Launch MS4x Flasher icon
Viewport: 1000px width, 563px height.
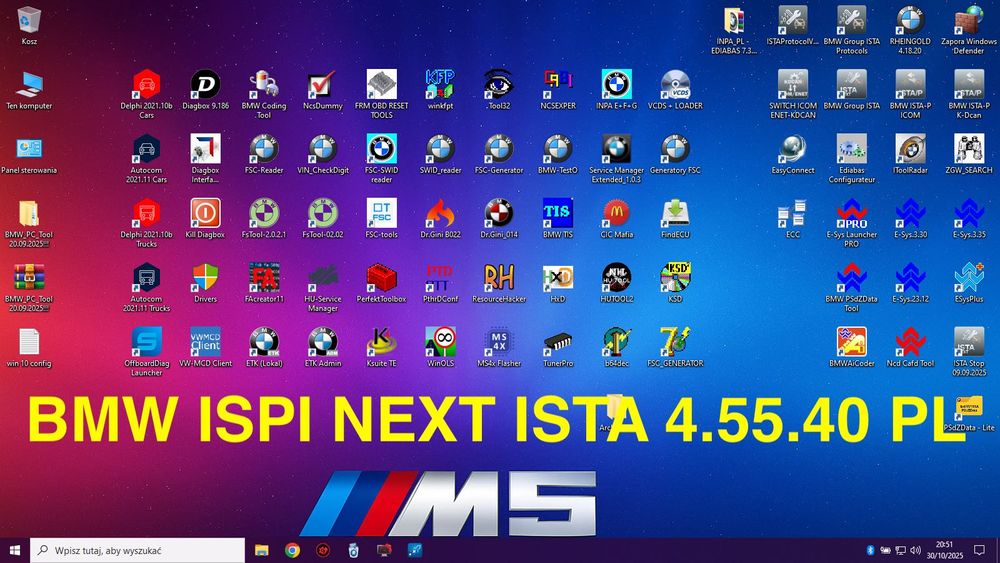499,342
